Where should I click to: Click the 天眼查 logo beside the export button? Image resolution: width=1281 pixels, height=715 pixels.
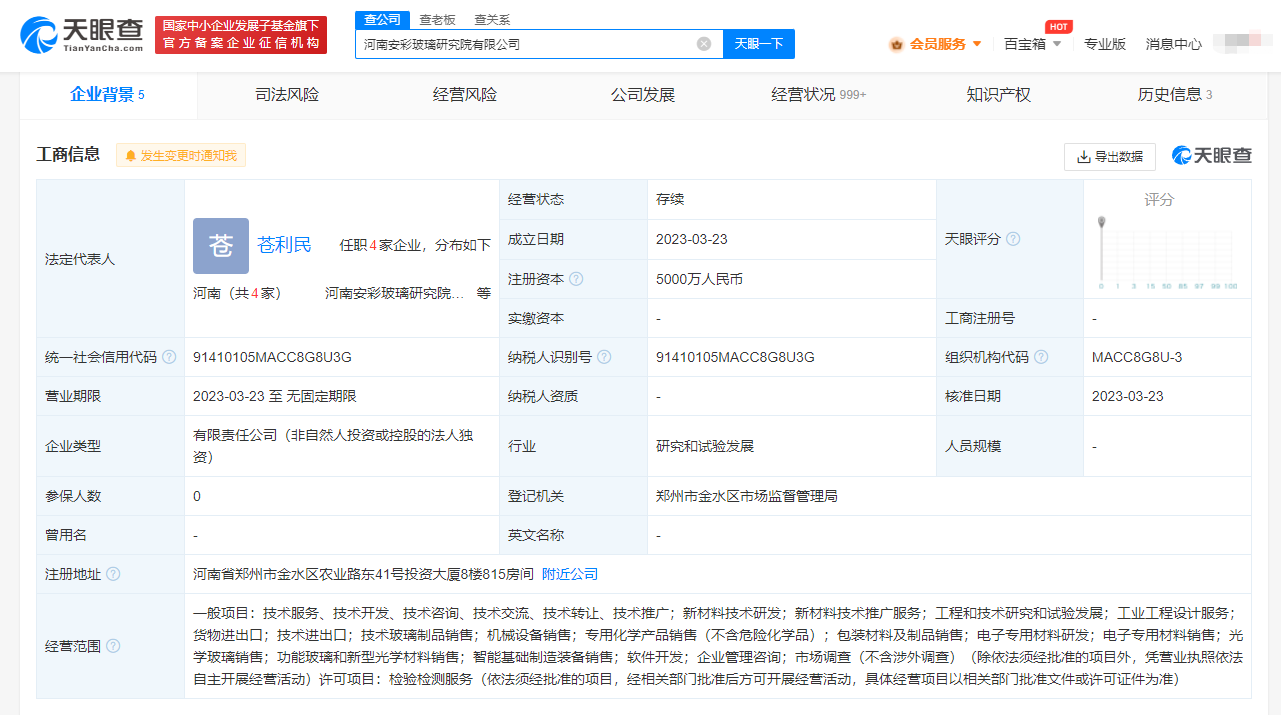[1212, 156]
